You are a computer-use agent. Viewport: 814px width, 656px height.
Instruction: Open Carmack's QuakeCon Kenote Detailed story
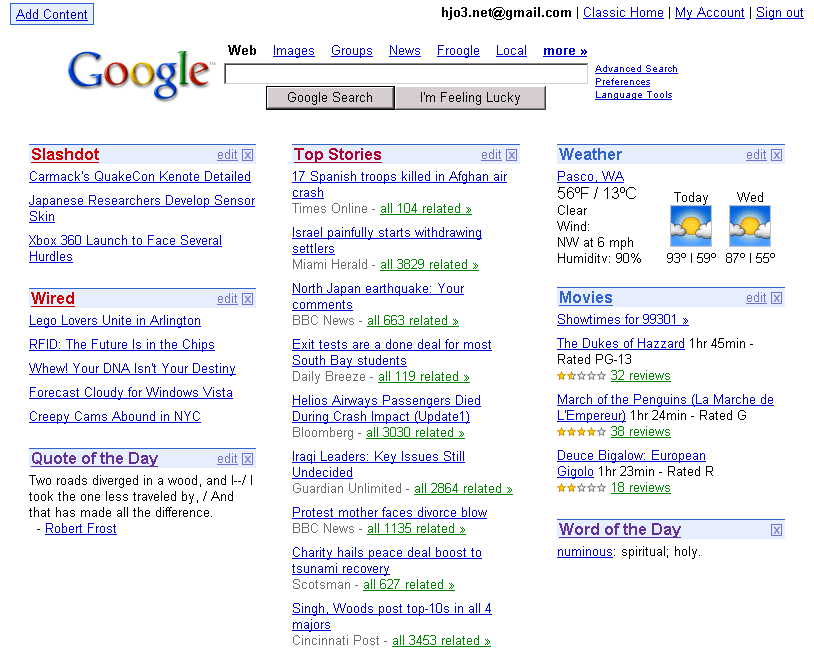click(x=140, y=176)
